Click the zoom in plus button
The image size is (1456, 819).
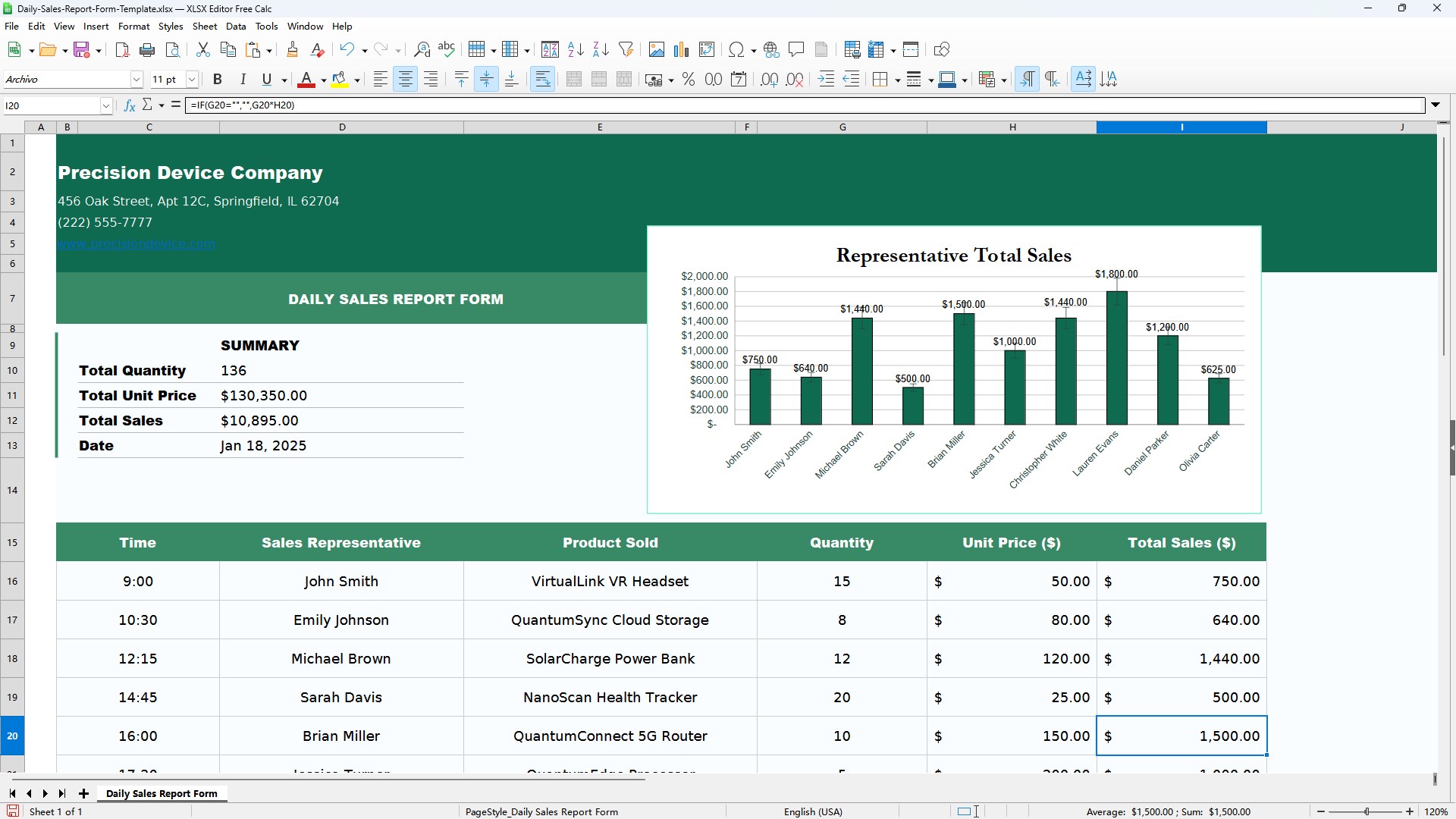coord(1410,812)
